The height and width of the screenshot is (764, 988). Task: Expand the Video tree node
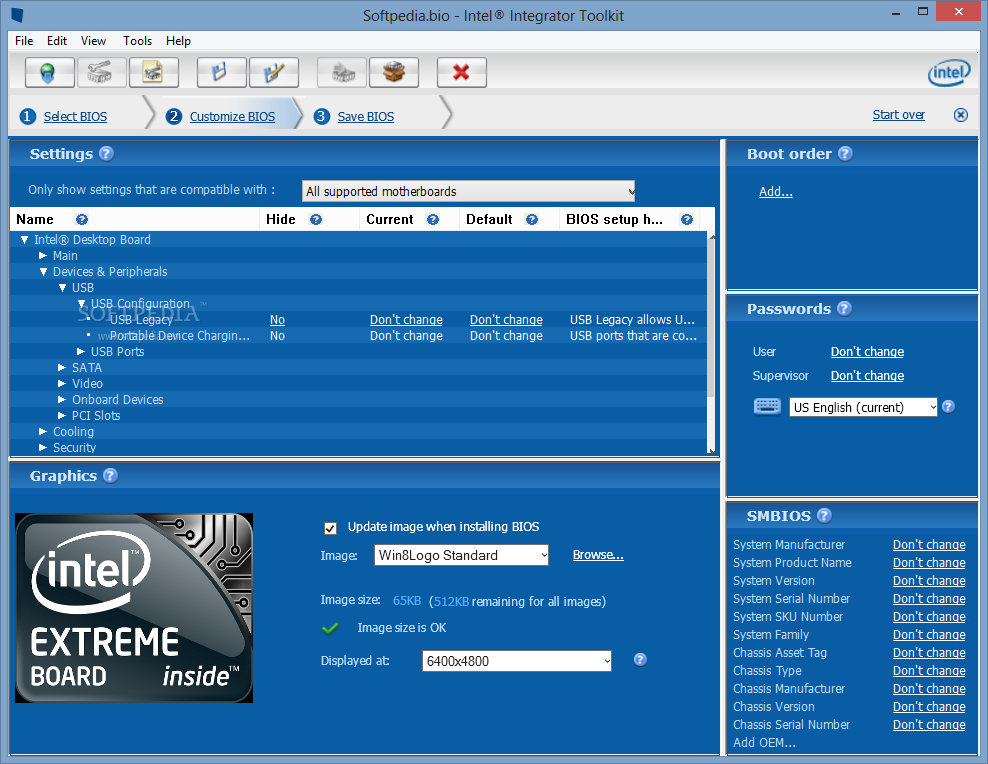click(x=62, y=384)
